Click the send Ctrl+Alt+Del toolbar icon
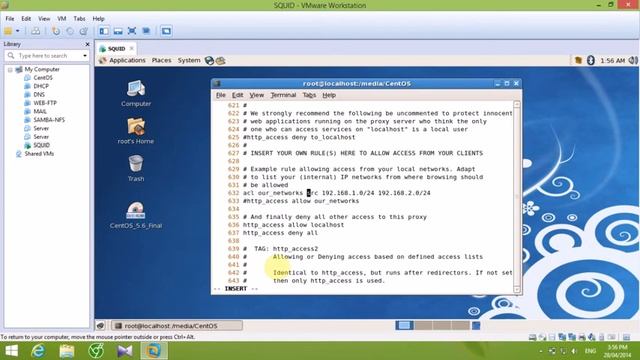Image resolution: width=640 pixels, height=360 pixels. click(x=36, y=31)
